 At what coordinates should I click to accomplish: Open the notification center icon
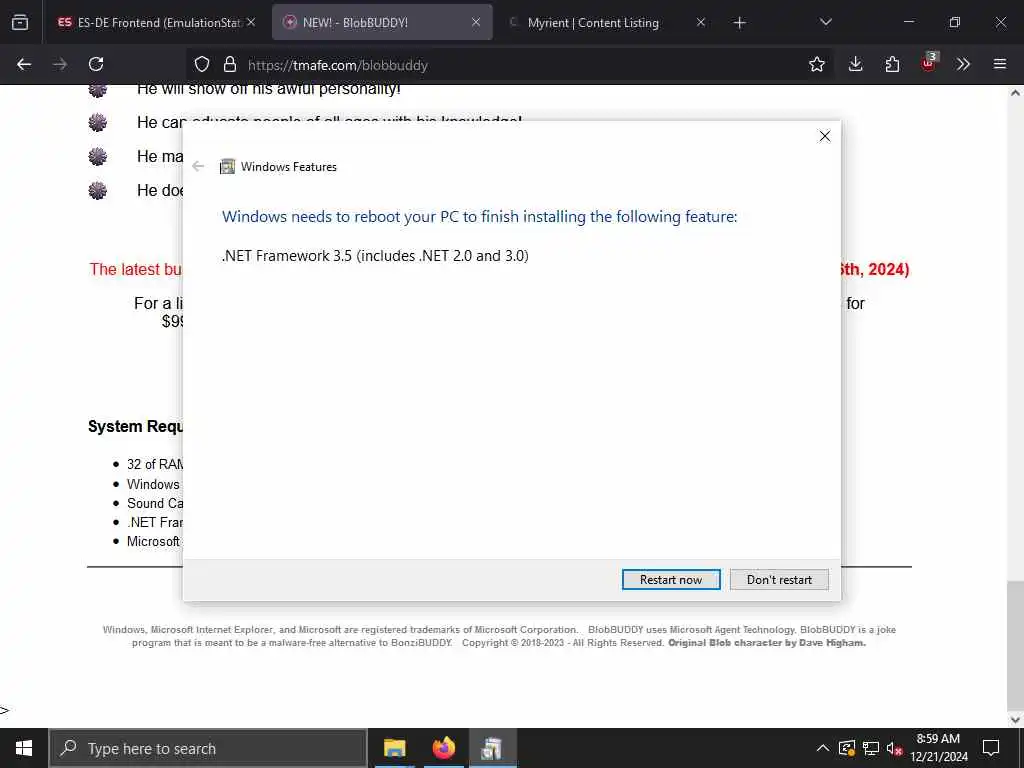point(991,748)
